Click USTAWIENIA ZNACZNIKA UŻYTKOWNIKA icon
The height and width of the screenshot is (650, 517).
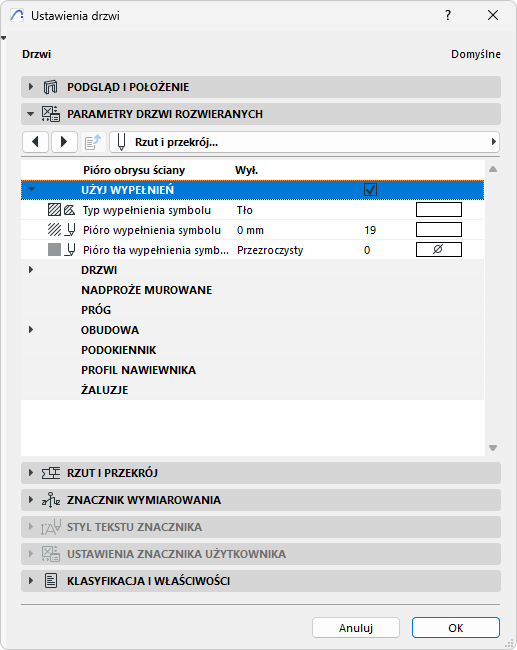51,554
